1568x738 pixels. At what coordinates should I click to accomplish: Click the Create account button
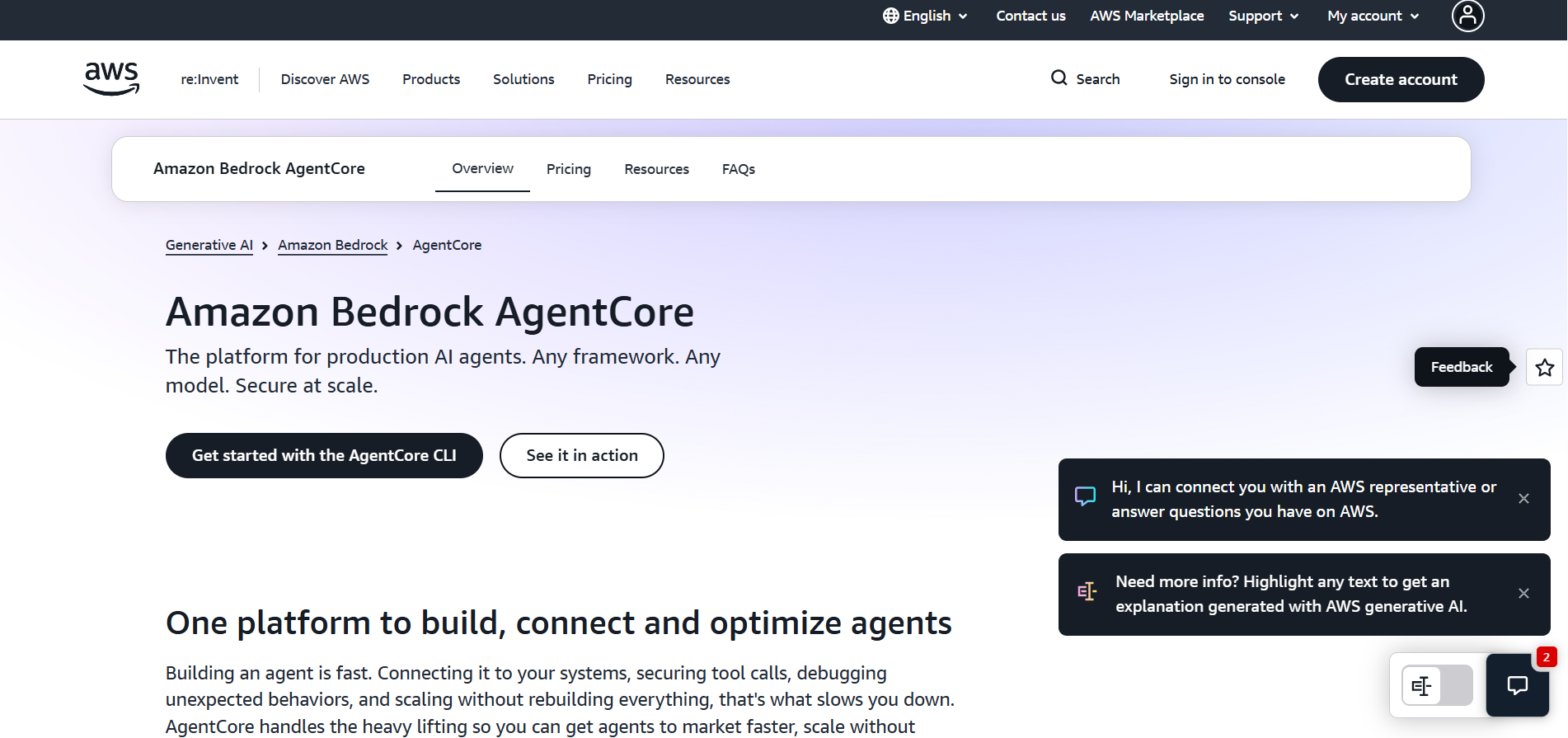pyautogui.click(x=1401, y=79)
